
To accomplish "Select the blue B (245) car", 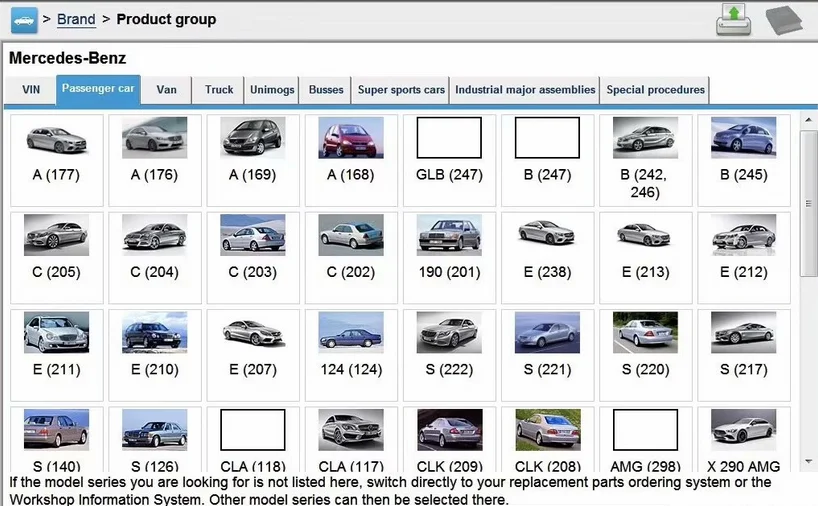I will pyautogui.click(x=743, y=160).
